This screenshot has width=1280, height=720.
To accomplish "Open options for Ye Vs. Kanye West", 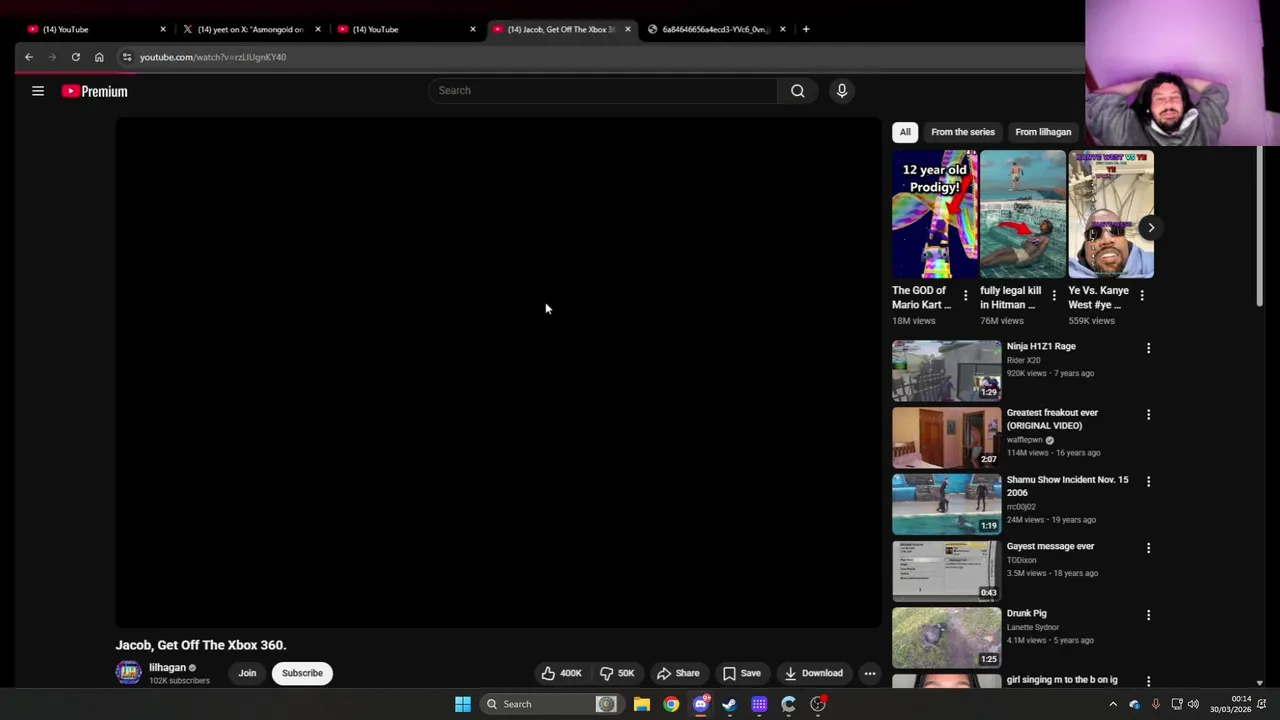I will (1141, 295).
